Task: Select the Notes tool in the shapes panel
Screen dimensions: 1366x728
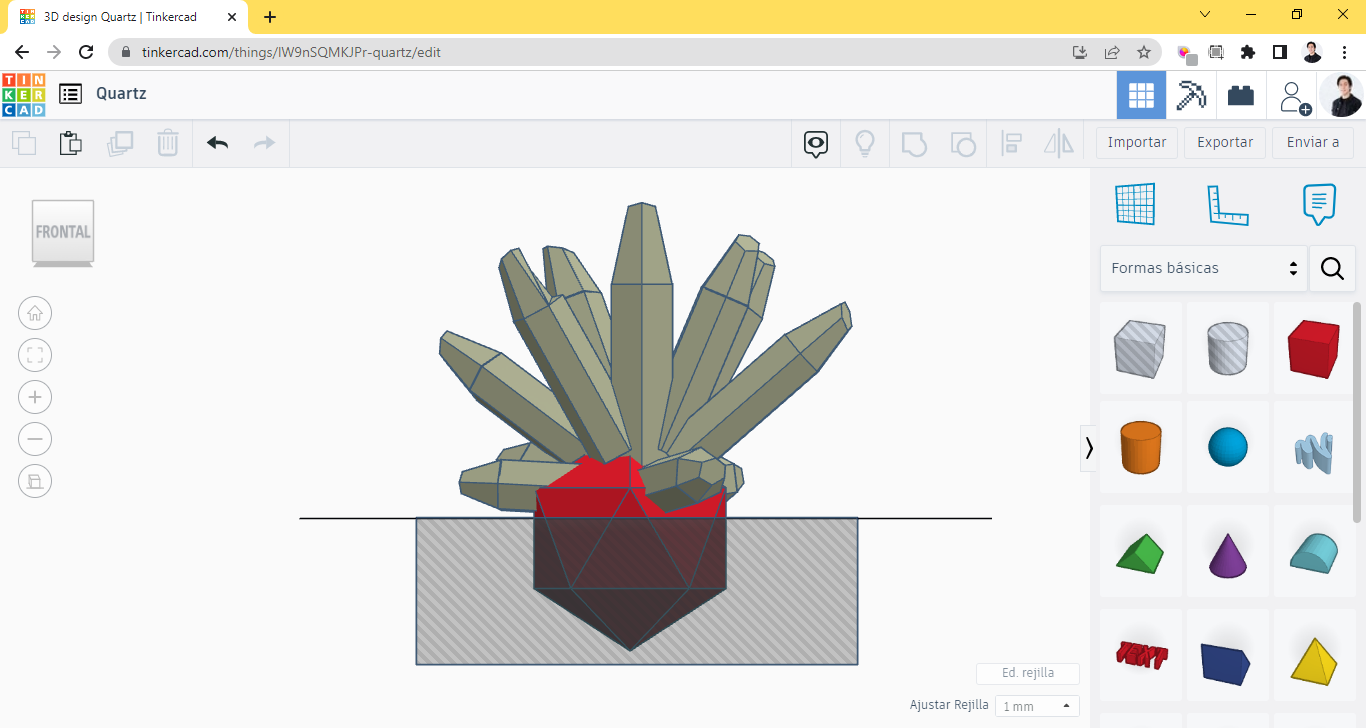Action: (1320, 204)
